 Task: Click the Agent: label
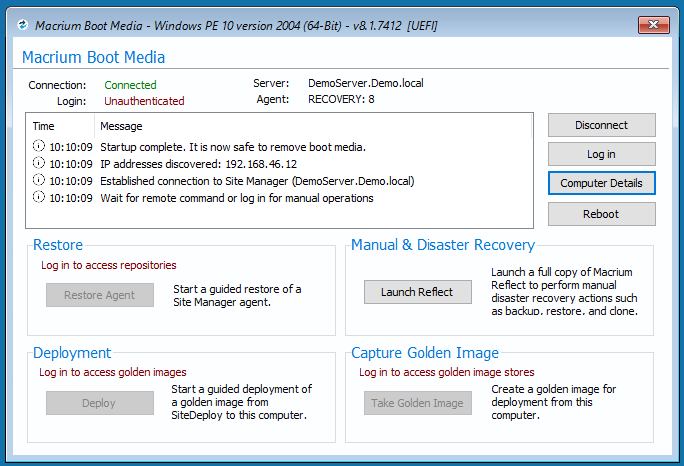(x=273, y=99)
